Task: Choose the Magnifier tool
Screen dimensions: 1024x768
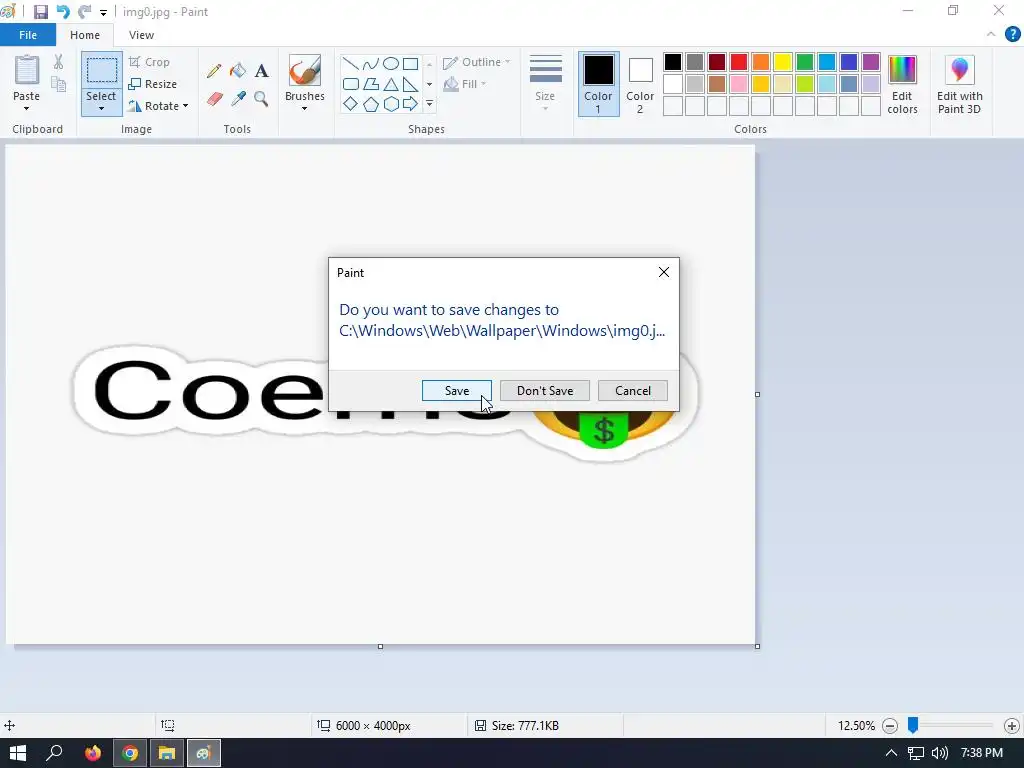Action: pyautogui.click(x=261, y=99)
